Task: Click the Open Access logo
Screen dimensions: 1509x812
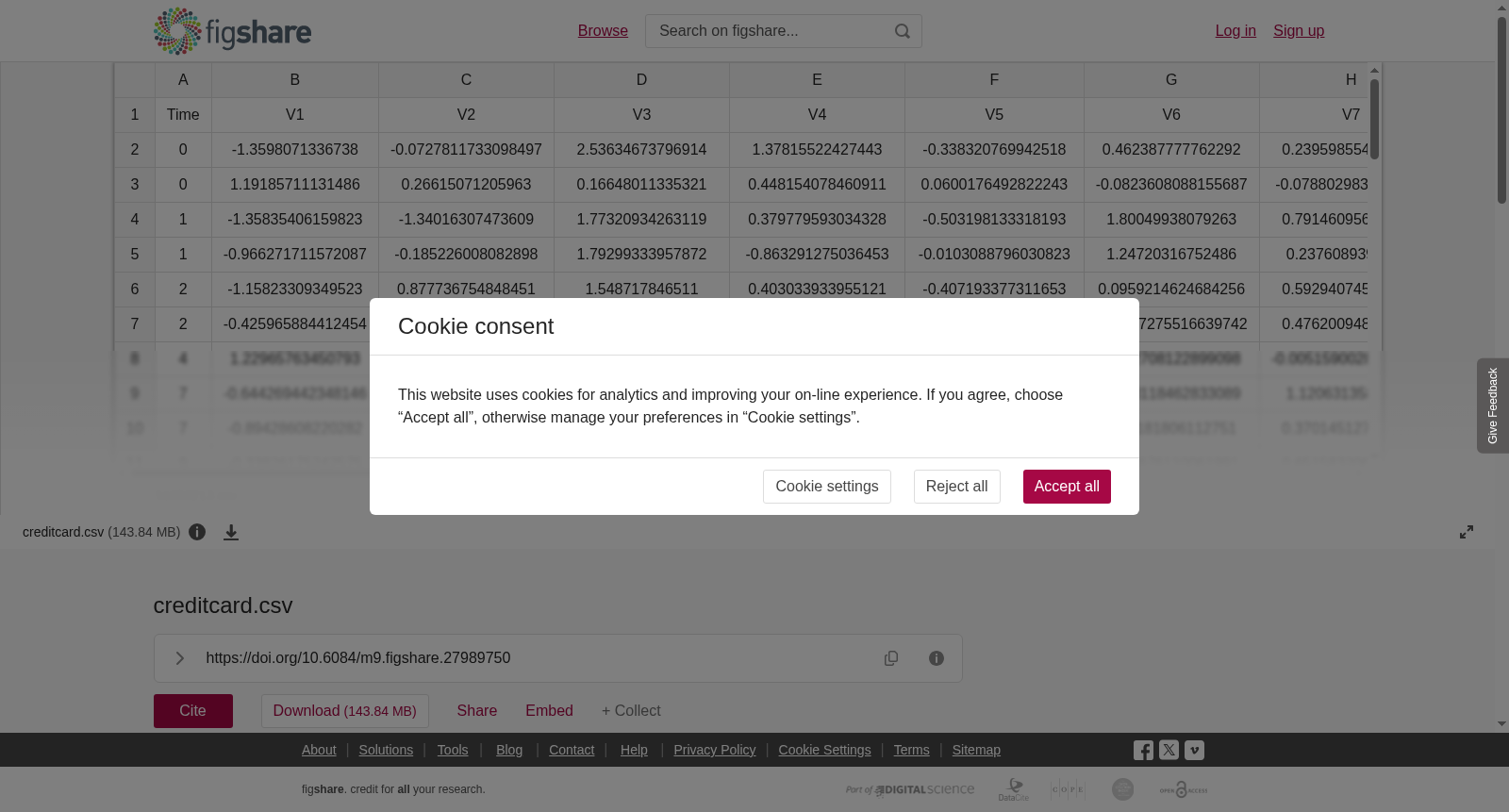Action: [x=1184, y=789]
